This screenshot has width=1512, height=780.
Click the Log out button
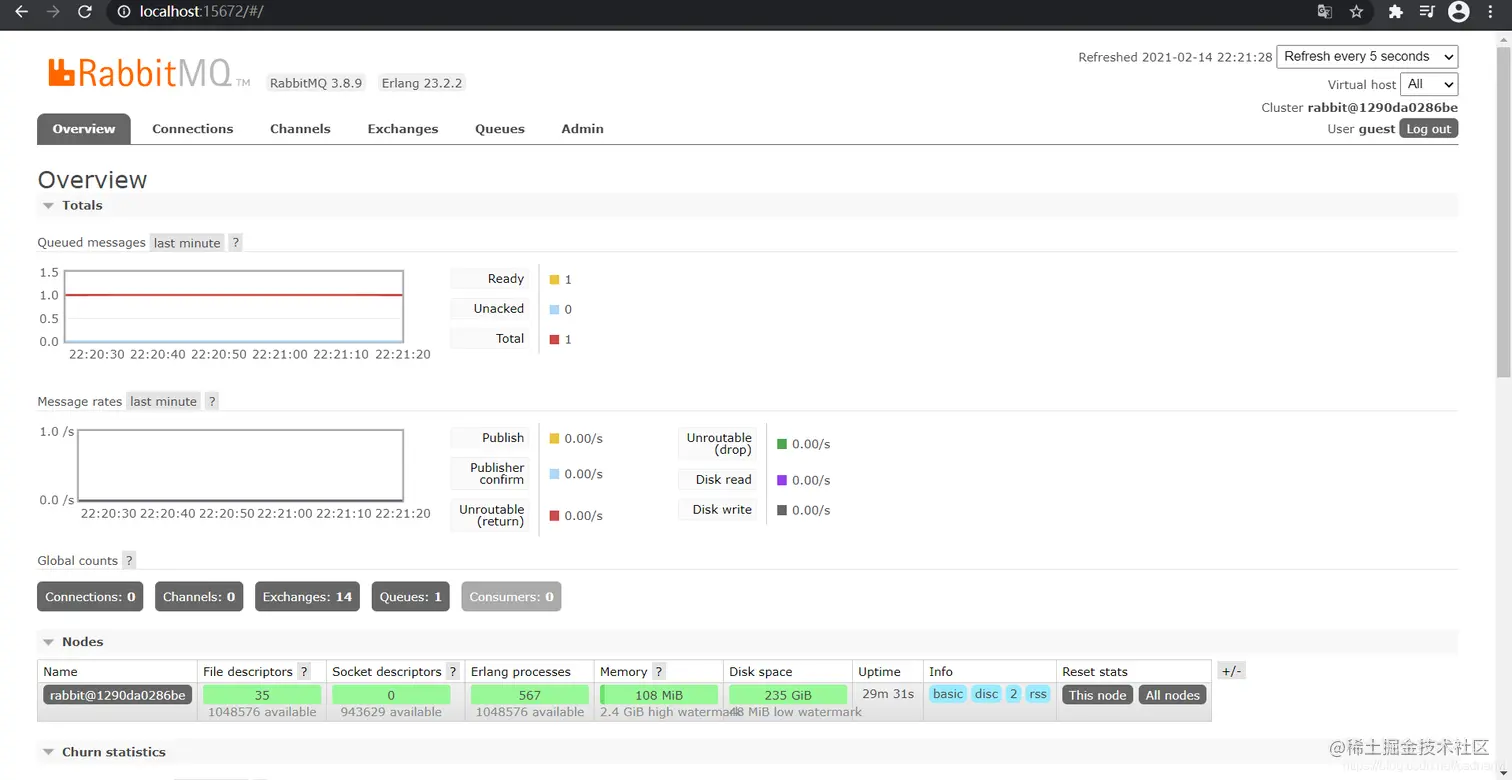pyautogui.click(x=1428, y=129)
